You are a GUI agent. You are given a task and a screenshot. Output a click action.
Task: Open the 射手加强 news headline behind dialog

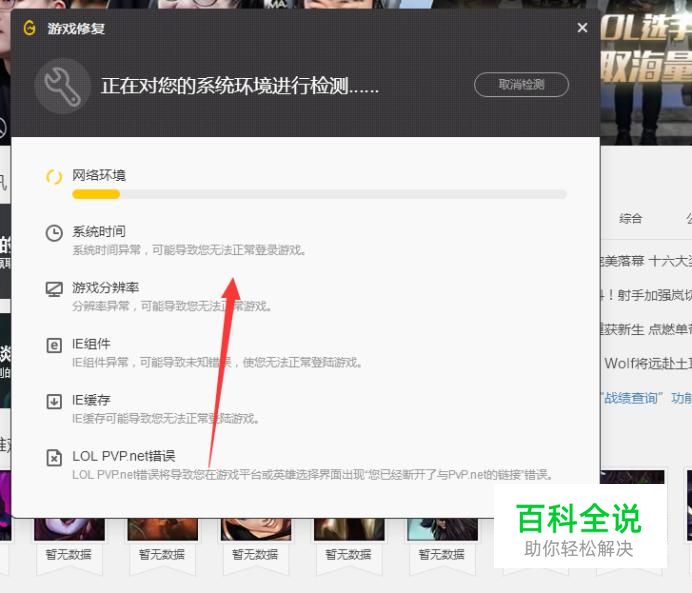tap(646, 295)
